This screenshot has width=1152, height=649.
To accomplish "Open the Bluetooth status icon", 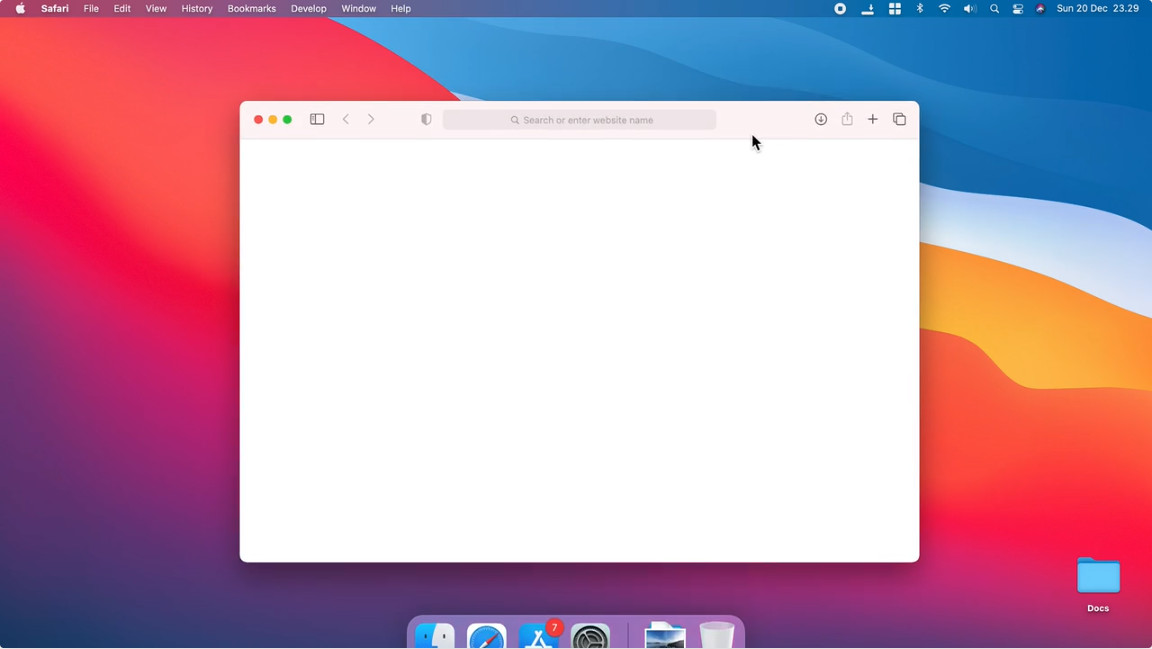I will click(x=920, y=9).
